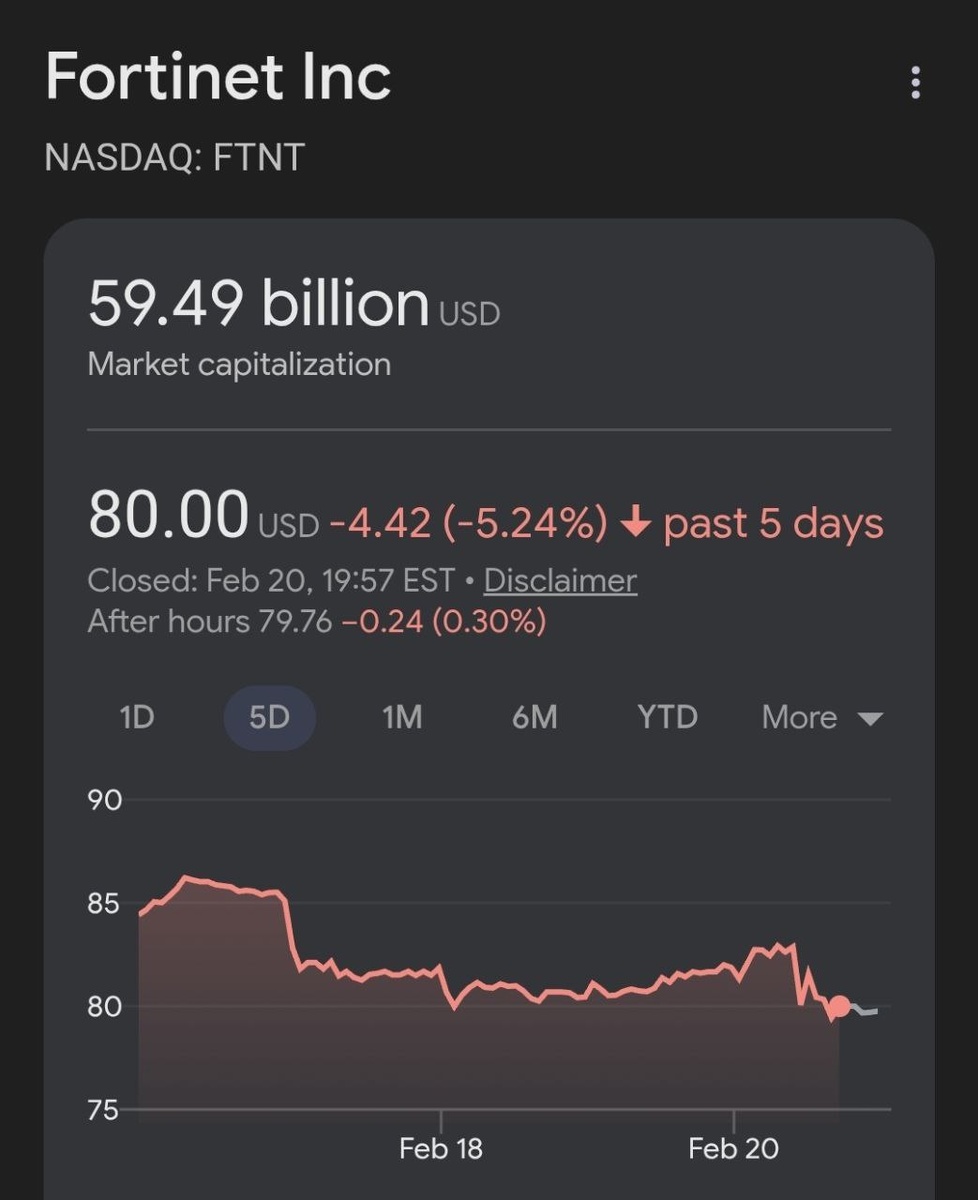Image resolution: width=978 pixels, height=1200 pixels.
Task: Switch to the 6M chart range
Action: 534,717
